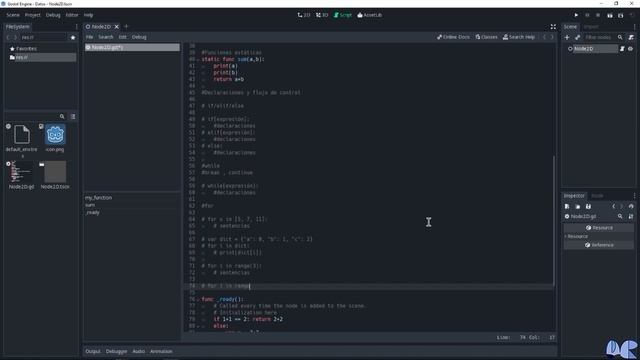Jump to my_function in method list
640x360 pixels.
[98, 198]
